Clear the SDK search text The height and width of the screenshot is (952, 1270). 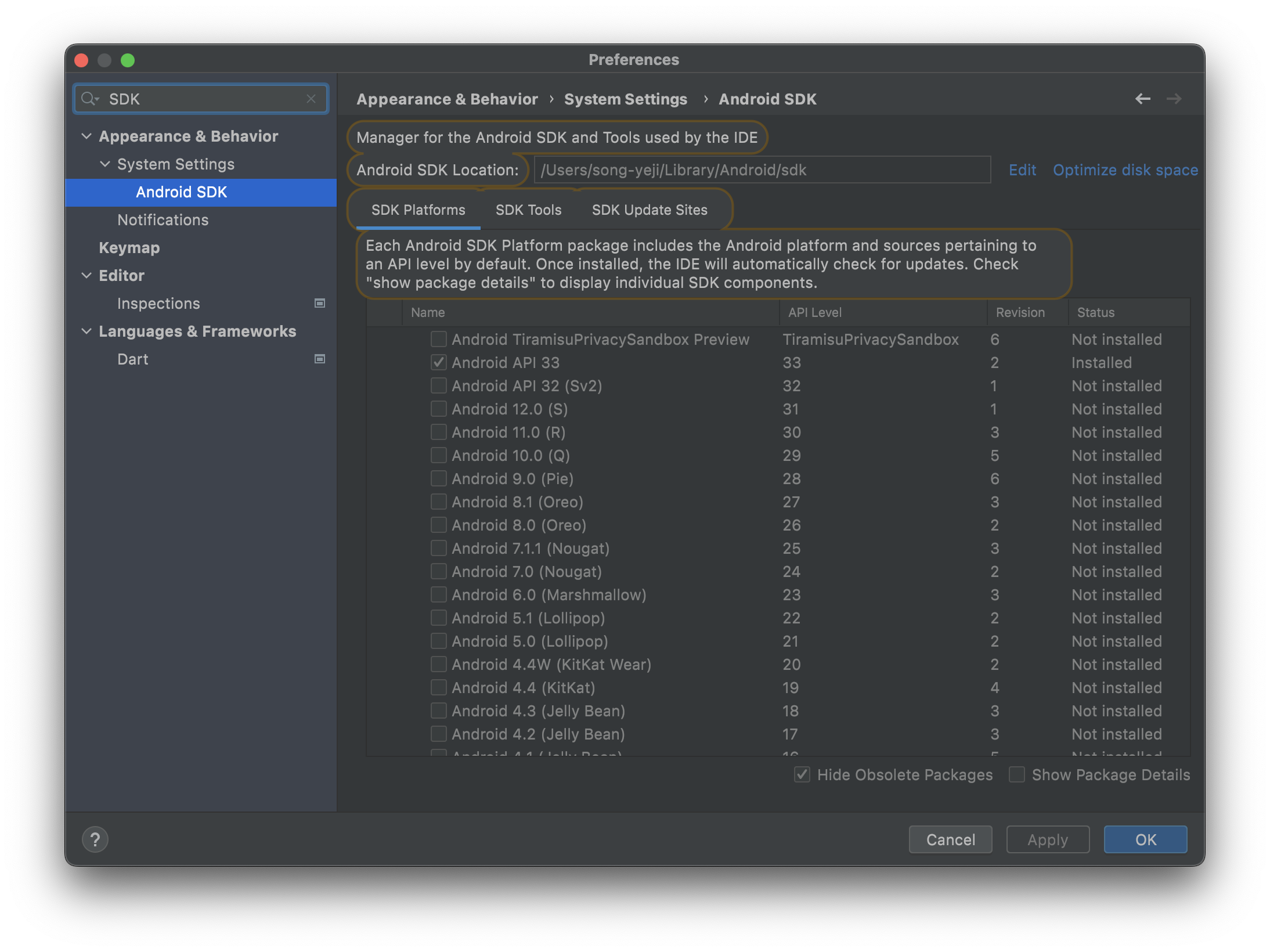point(311,99)
